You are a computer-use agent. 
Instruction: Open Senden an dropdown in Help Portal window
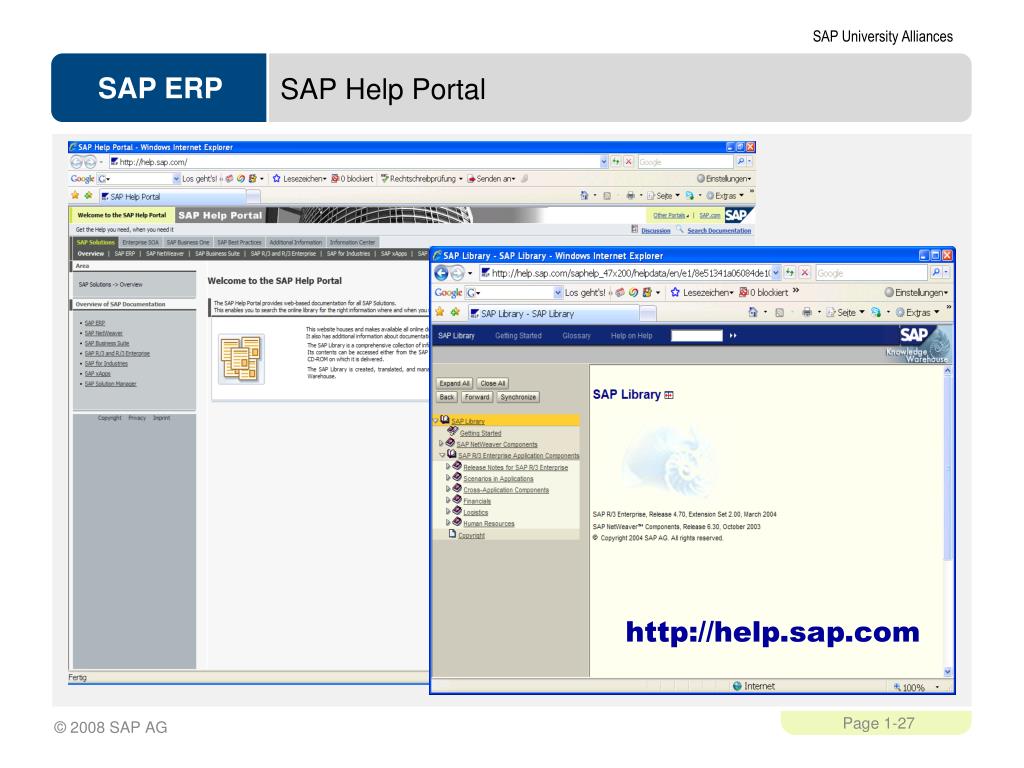[514, 178]
